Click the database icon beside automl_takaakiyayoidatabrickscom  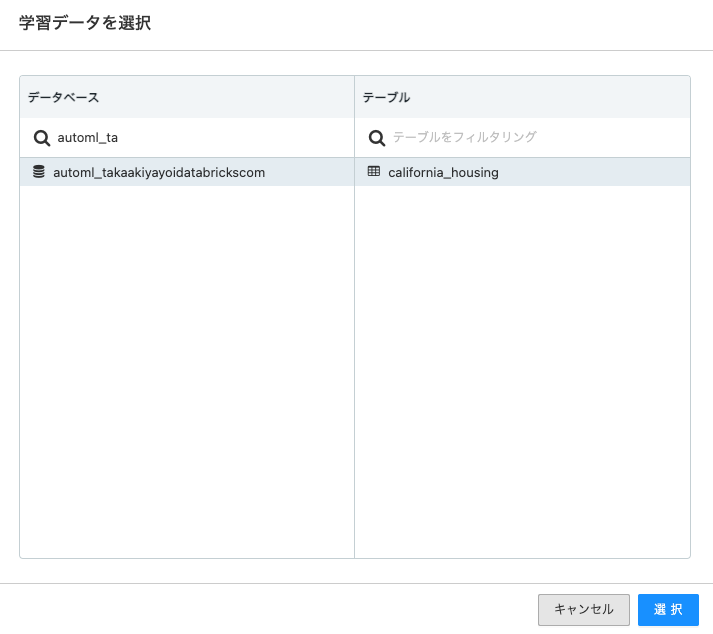click(x=39, y=172)
